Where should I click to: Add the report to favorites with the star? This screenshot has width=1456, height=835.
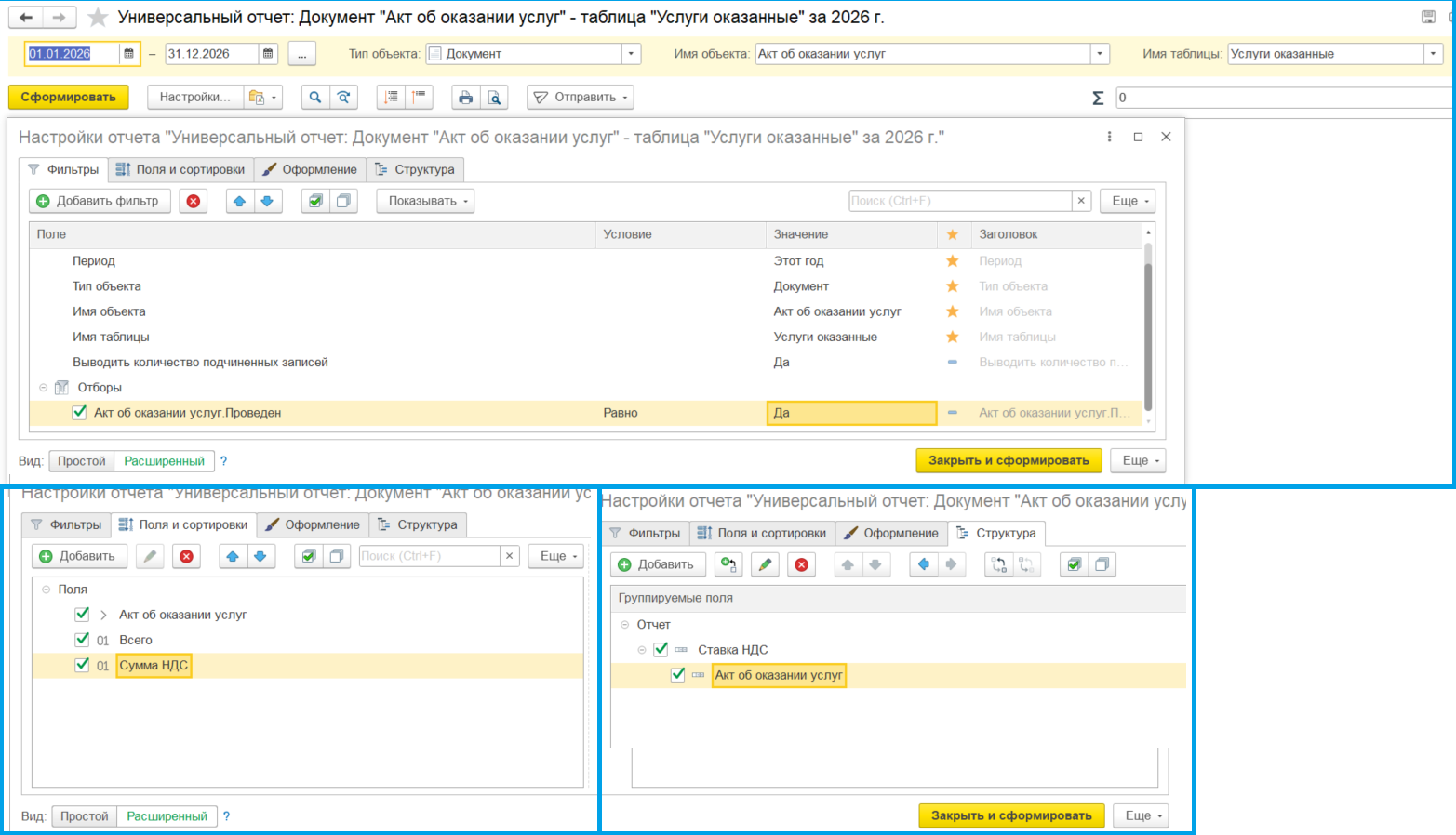pyautogui.click(x=97, y=18)
